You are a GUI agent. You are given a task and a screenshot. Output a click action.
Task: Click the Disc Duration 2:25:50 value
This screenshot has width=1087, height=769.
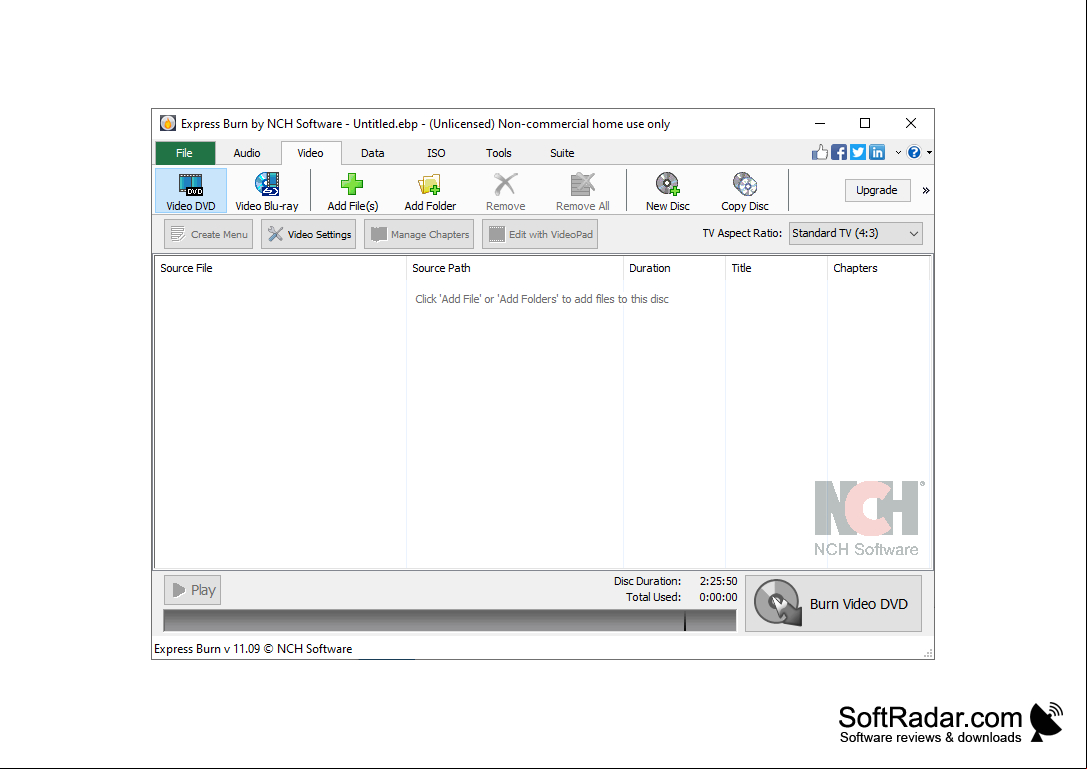click(x=718, y=581)
